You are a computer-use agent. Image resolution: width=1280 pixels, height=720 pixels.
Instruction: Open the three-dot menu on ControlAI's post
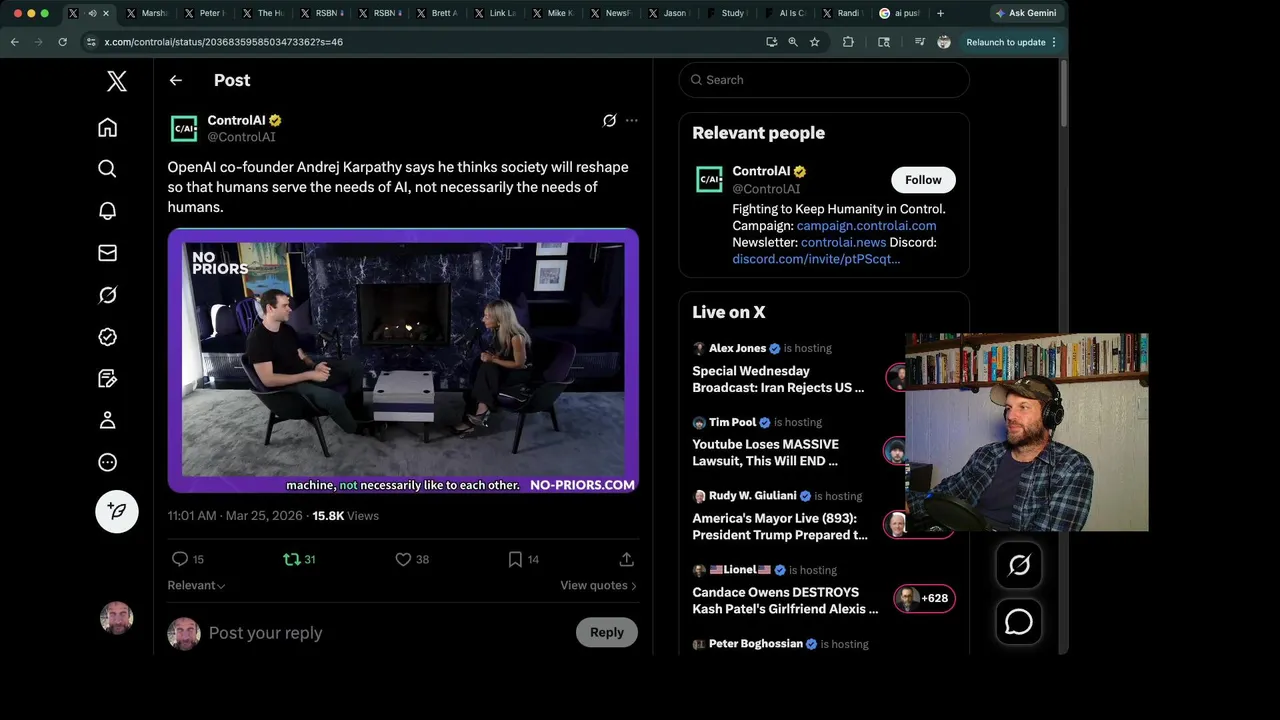point(631,120)
